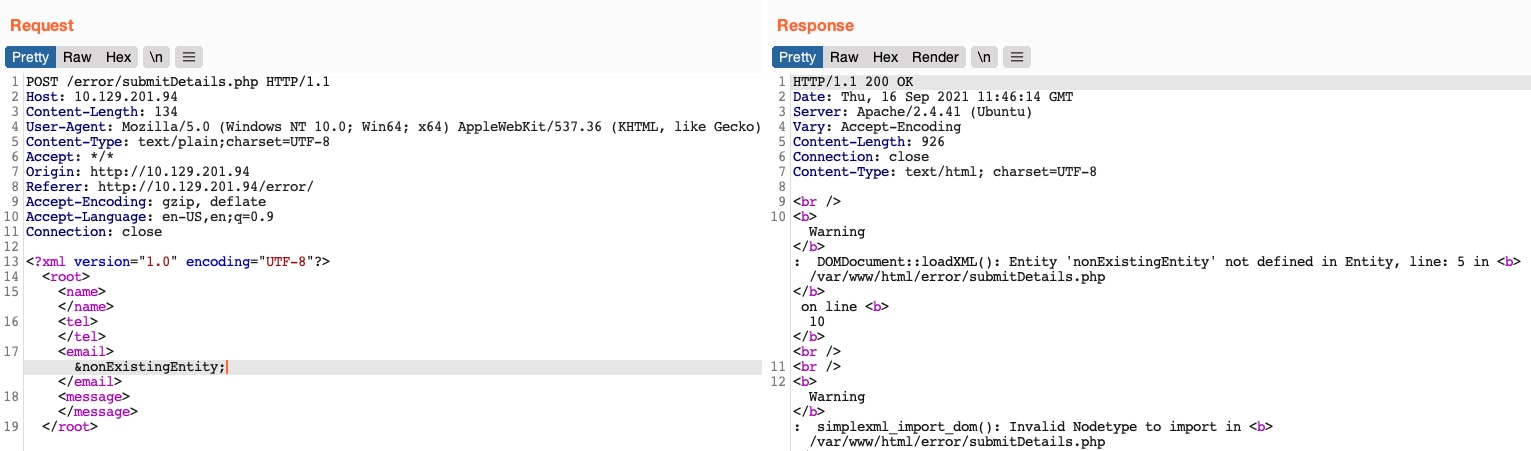Open the Response editor hamburger menu
This screenshot has height=451, width=1531.
(x=1016, y=57)
